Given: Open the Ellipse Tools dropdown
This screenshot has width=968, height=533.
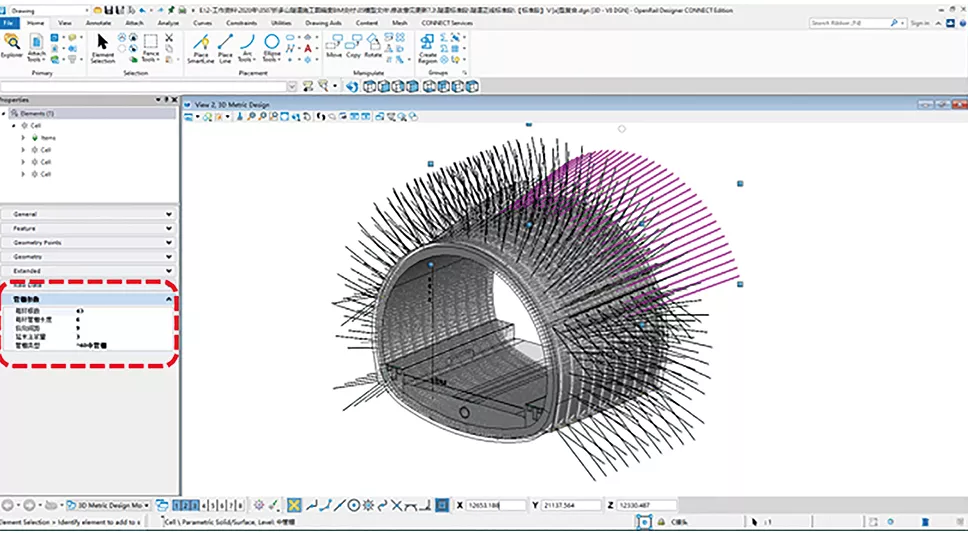Looking at the screenshot, I should point(272,49).
